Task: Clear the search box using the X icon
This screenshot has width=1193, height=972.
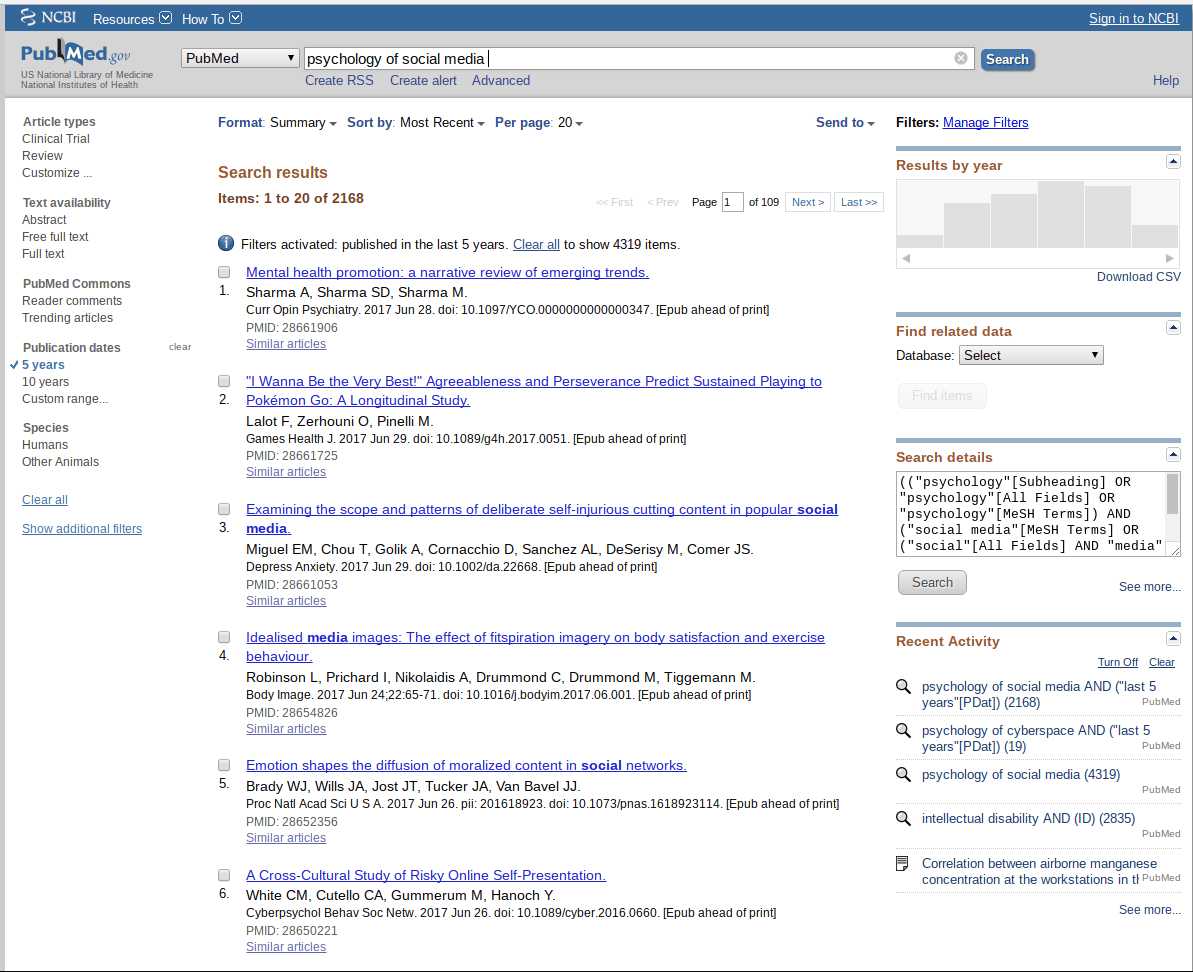Action: click(x=960, y=58)
